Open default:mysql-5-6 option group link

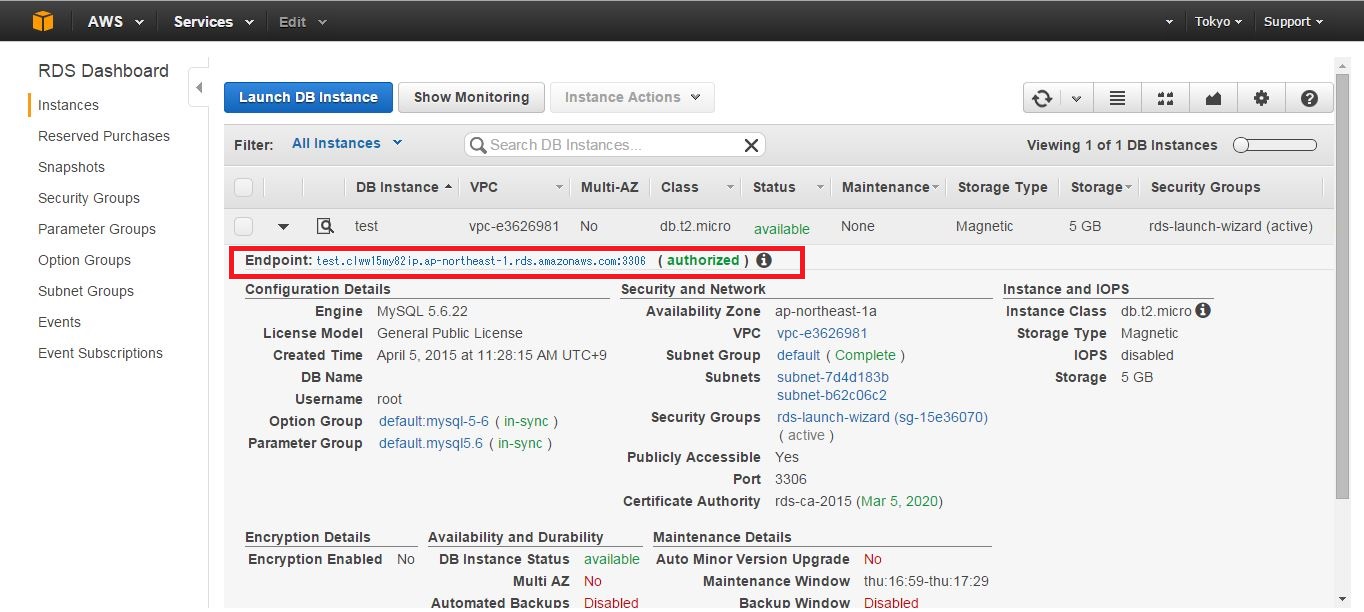coord(434,421)
